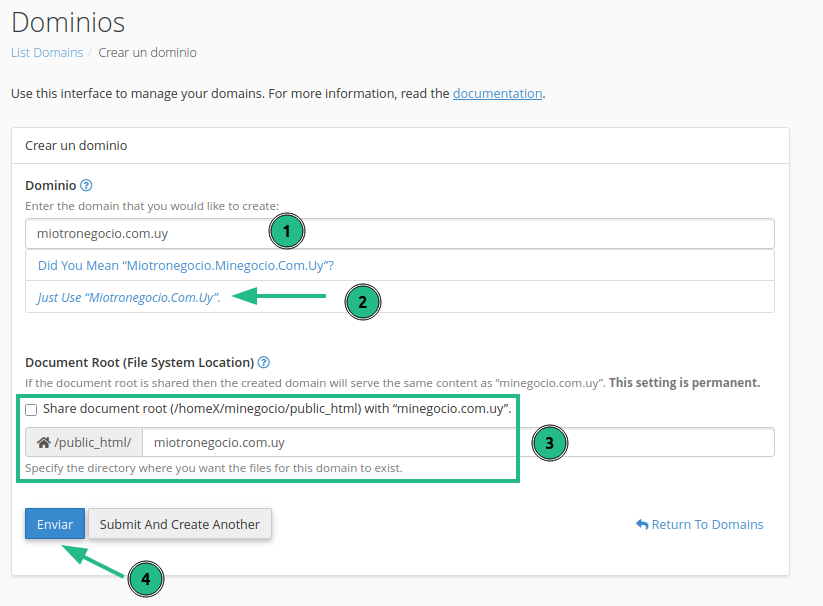The width and height of the screenshot is (823, 606).
Task: Click the green step 3 number marker
Action: pyautogui.click(x=549, y=442)
